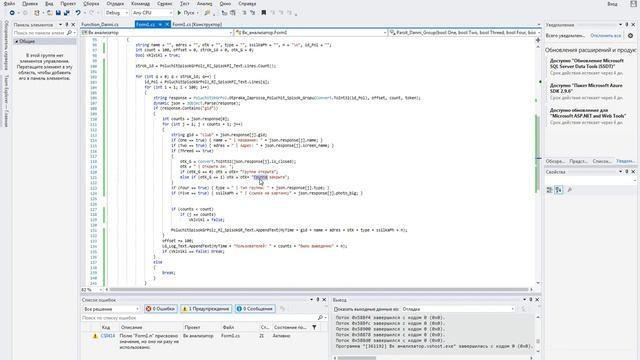The image size is (640, 360).
Task: Open the Вк анализатор project navigation dropdown
Action: coord(157,32)
